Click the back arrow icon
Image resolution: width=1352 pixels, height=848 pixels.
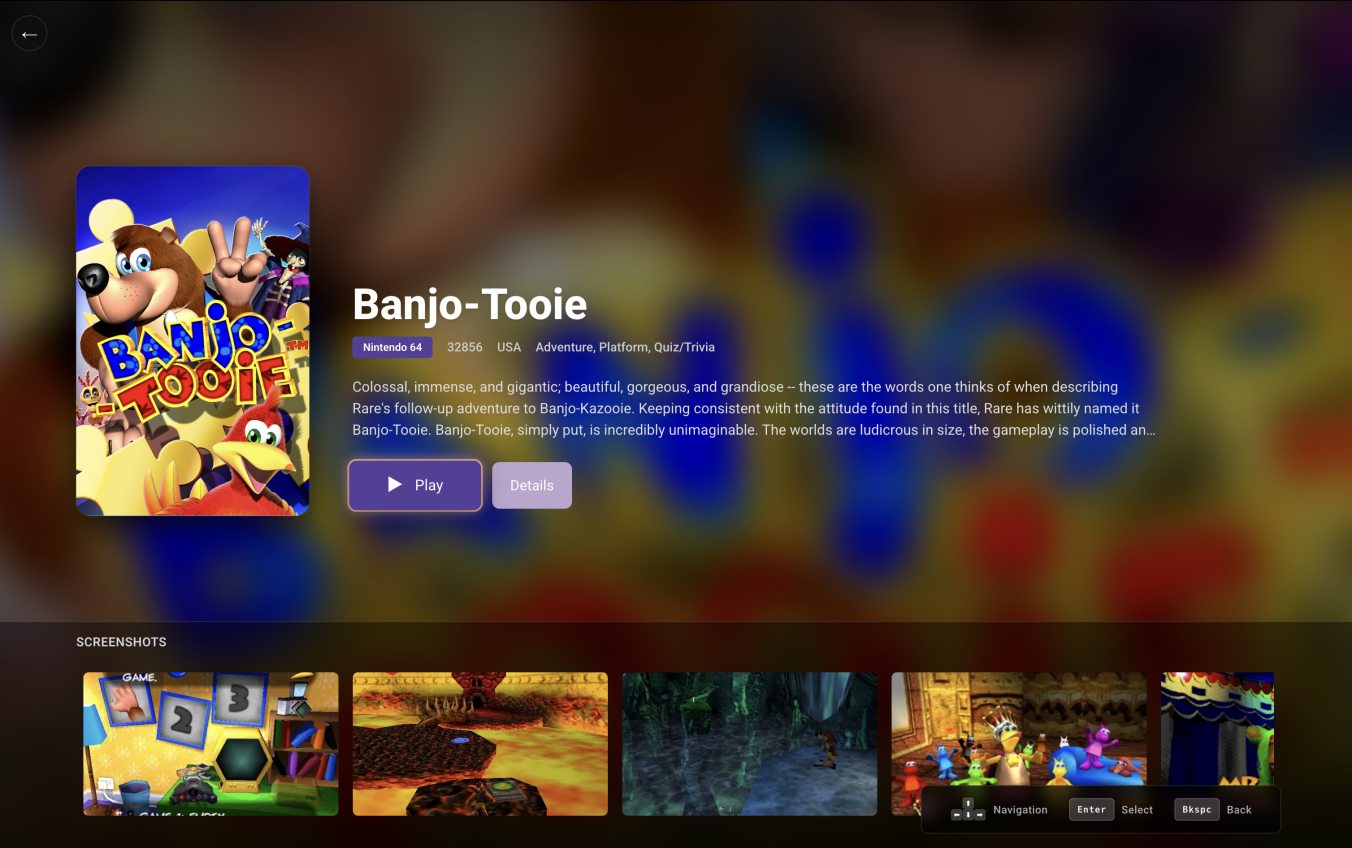tap(29, 34)
